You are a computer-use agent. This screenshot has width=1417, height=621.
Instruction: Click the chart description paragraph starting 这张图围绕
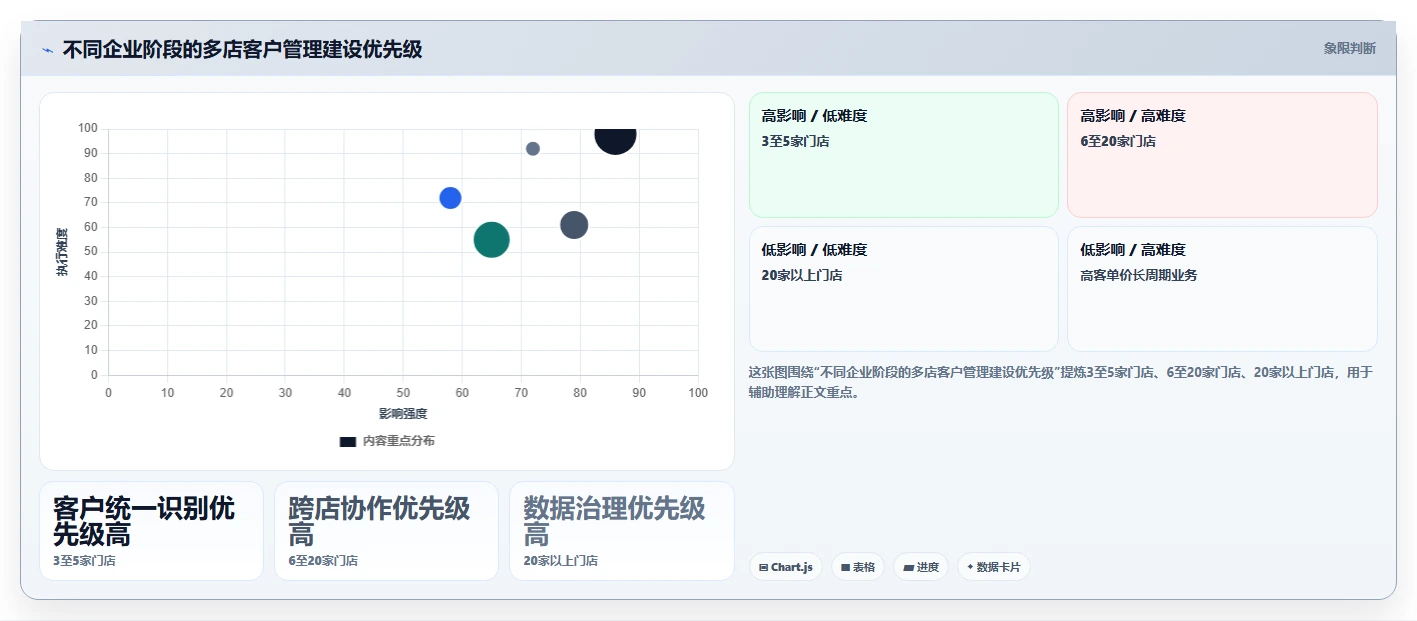point(1061,382)
